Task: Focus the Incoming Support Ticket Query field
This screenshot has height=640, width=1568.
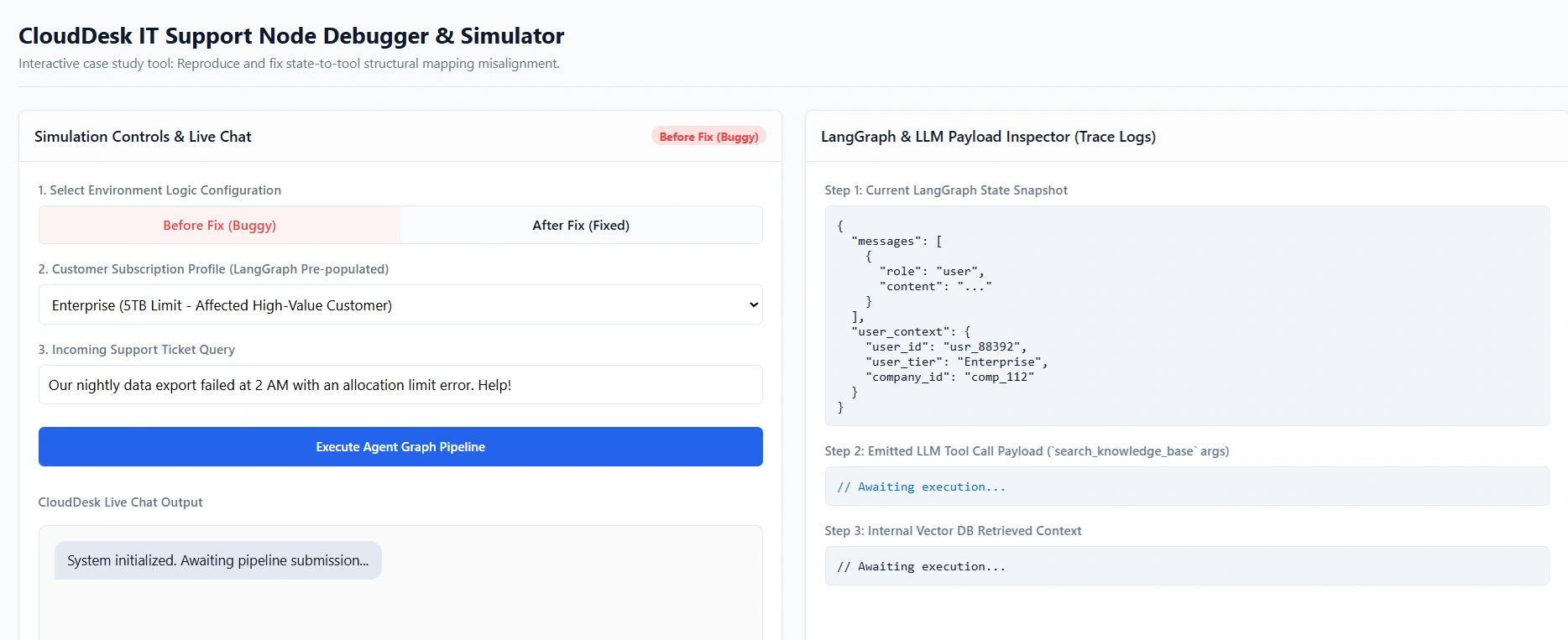Action: 400,385
